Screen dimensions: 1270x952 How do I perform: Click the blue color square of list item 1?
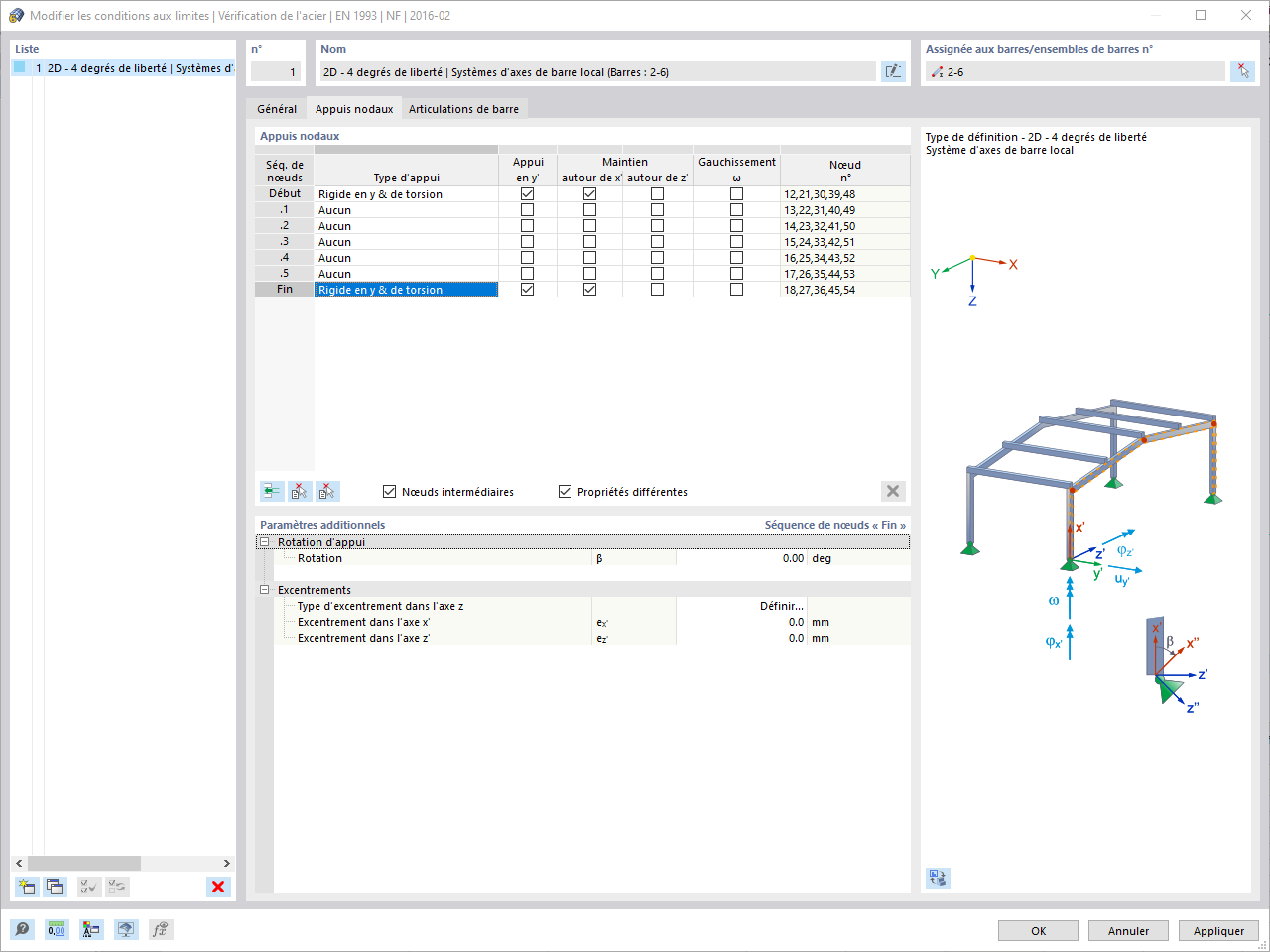19,68
